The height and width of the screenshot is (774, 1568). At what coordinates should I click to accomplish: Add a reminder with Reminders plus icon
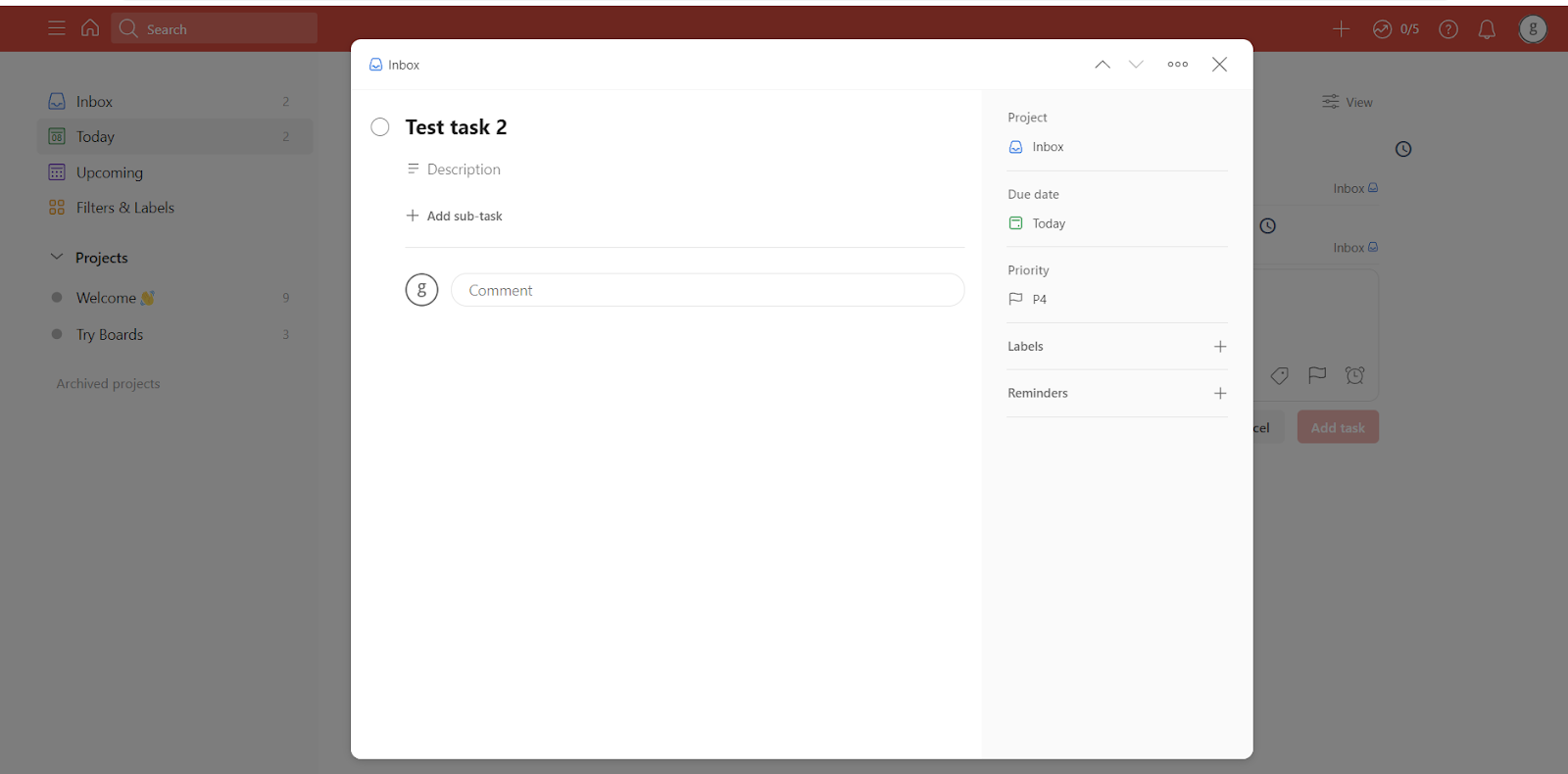click(x=1220, y=393)
